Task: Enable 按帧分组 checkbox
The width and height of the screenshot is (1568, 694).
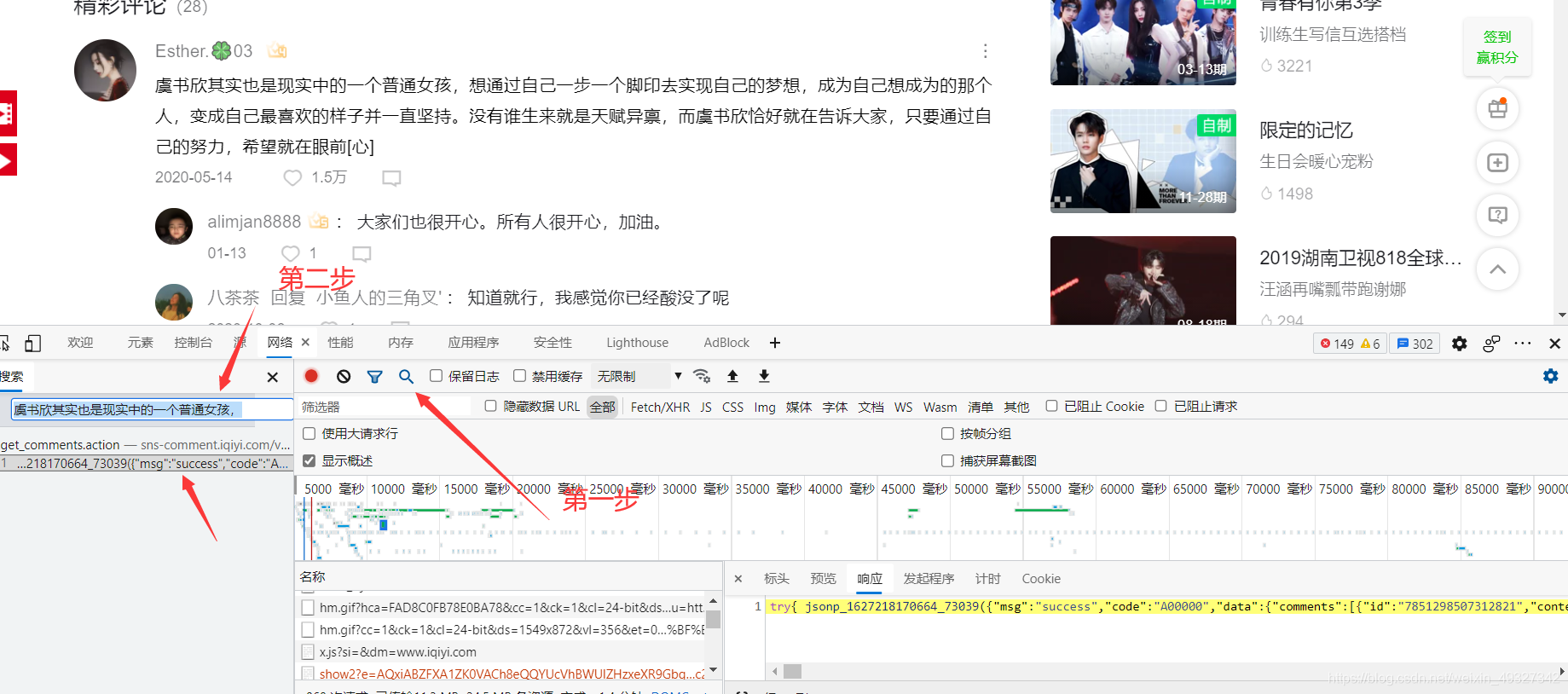Action: (947, 434)
